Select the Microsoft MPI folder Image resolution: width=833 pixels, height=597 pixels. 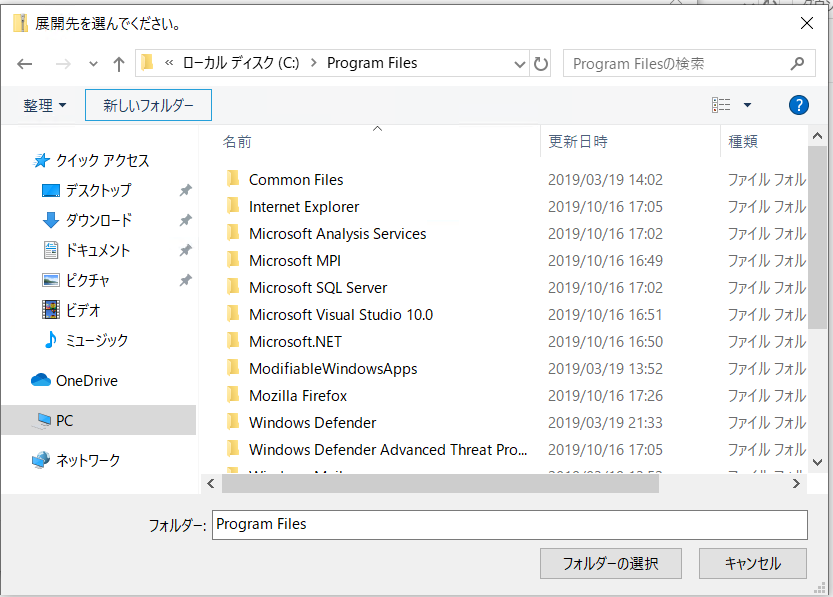(295, 261)
